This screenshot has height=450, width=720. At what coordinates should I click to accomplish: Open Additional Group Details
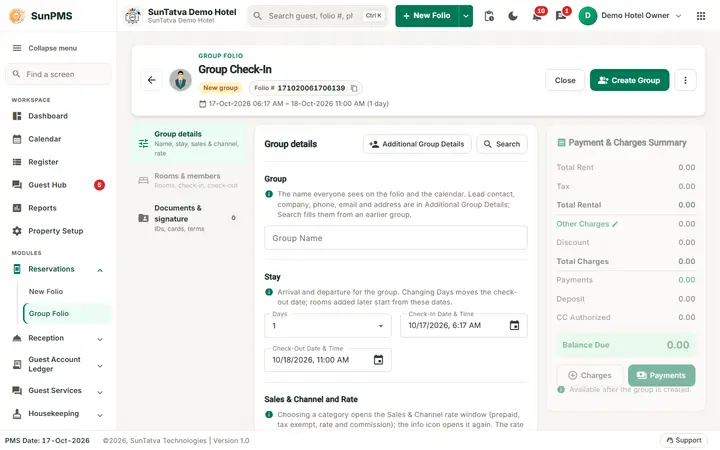click(417, 144)
